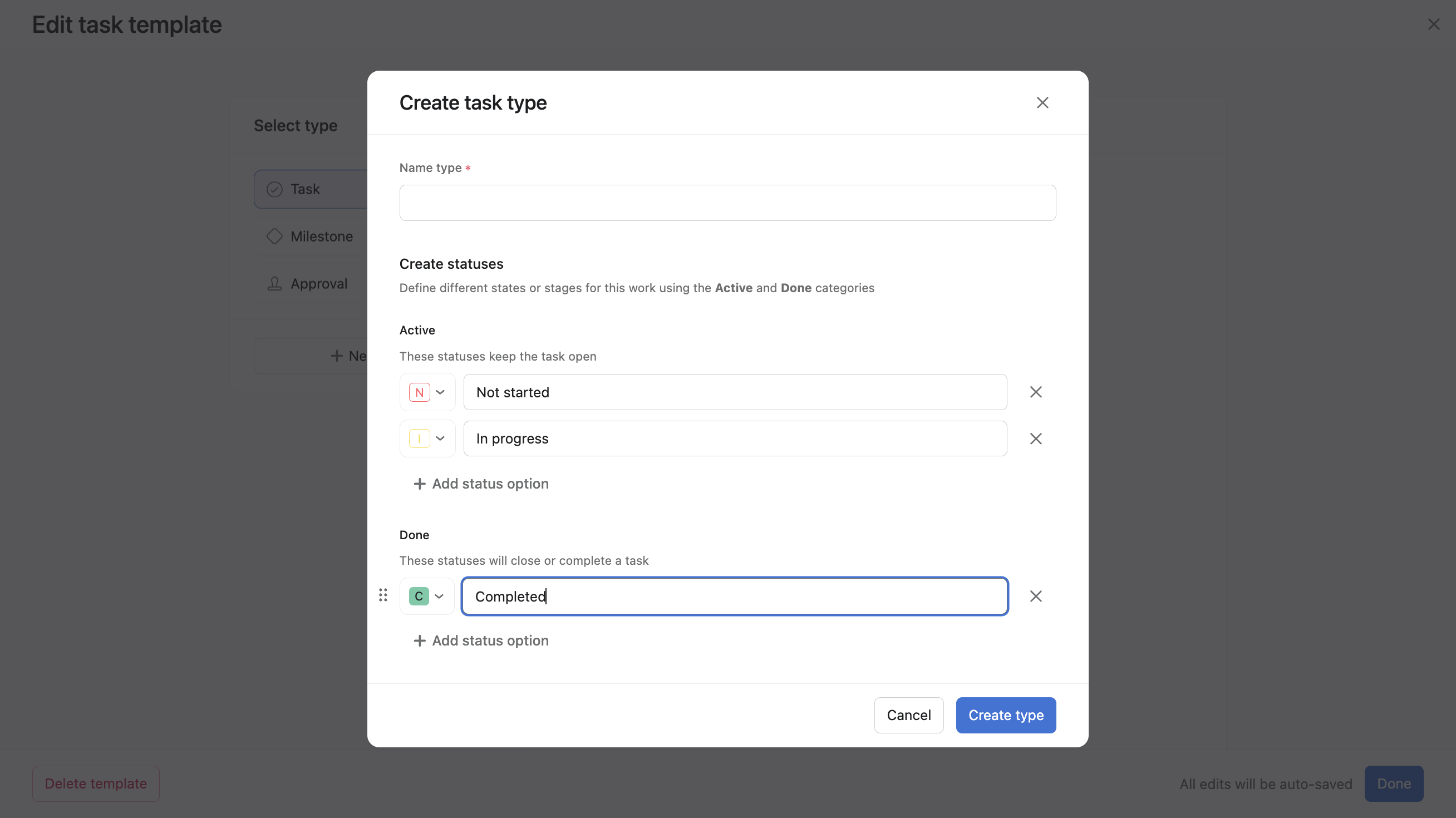This screenshot has height=818, width=1456.
Task: Close the Create task type dialog
Action: (1042, 102)
